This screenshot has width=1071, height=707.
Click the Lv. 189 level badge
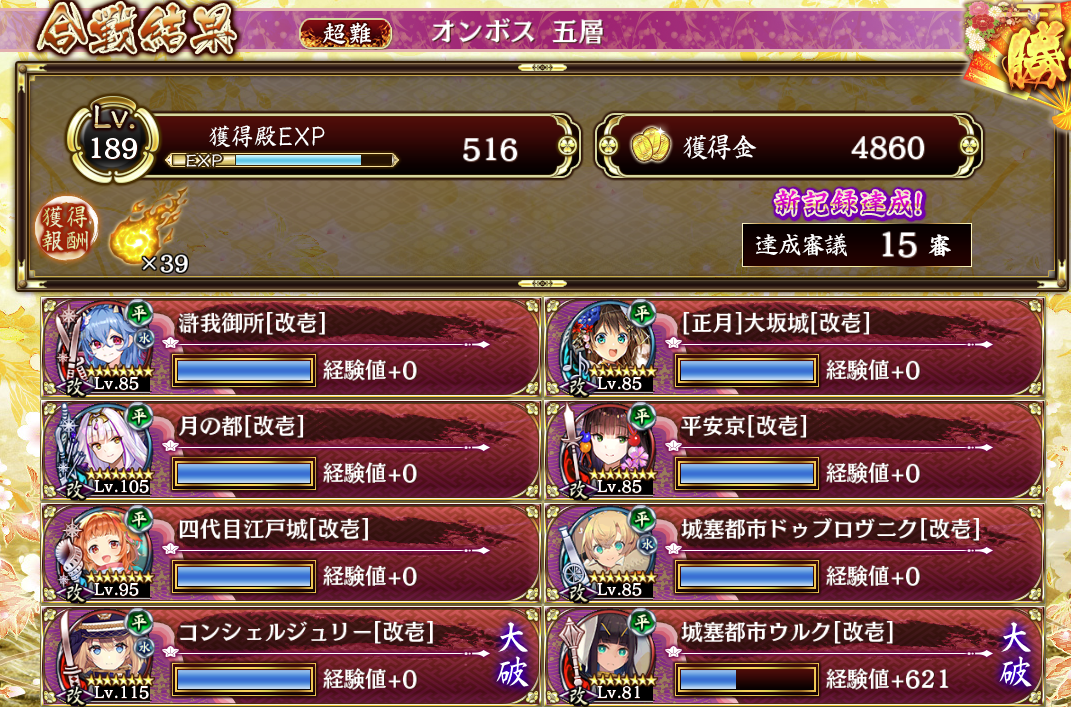[113, 139]
